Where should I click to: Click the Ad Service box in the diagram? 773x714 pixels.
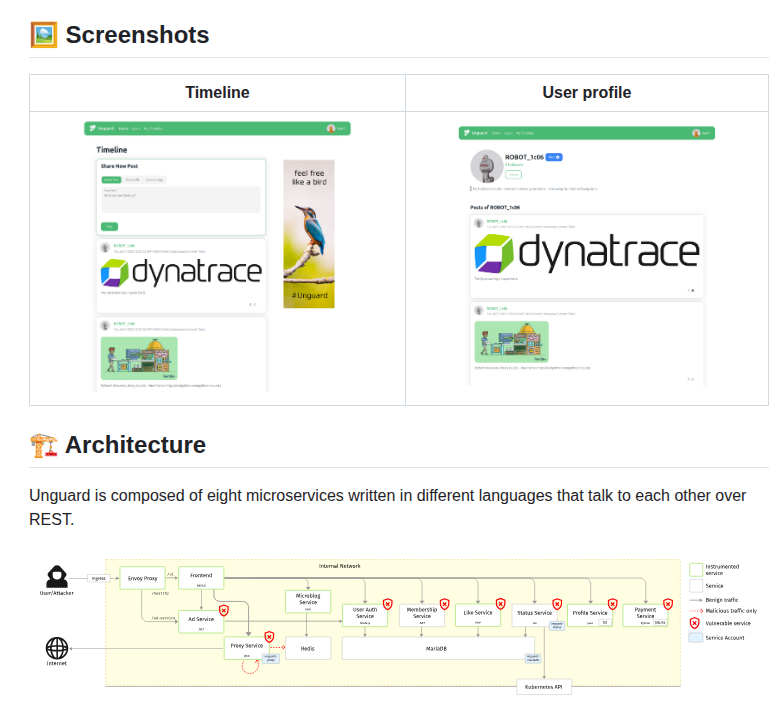[x=201, y=622]
